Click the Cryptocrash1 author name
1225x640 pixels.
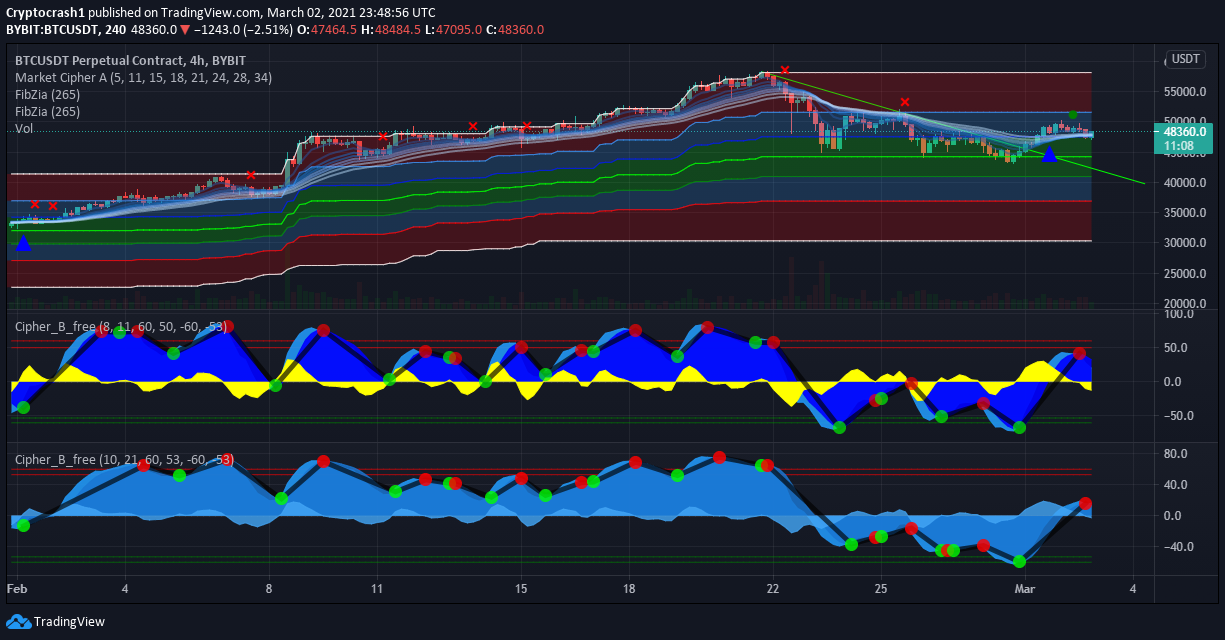[45, 13]
